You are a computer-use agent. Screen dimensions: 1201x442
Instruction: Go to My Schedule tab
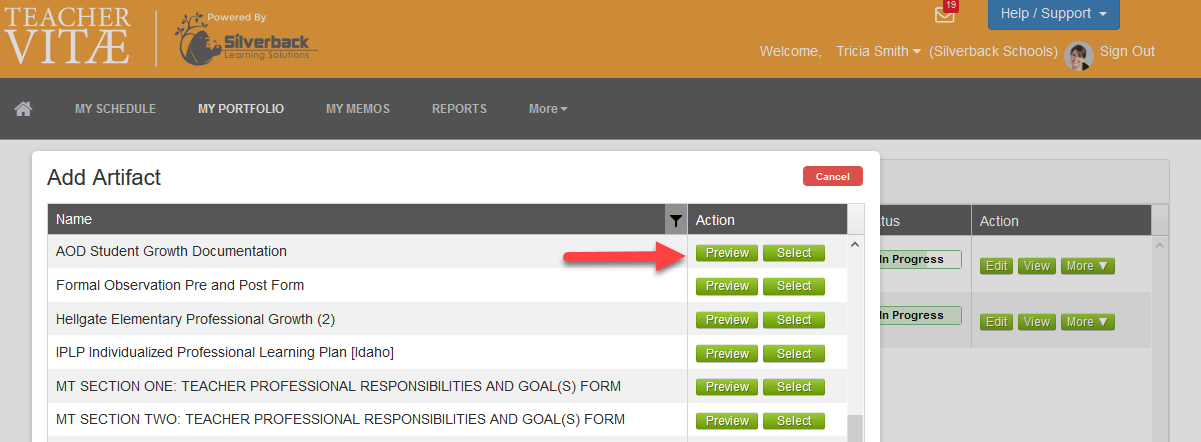(115, 109)
